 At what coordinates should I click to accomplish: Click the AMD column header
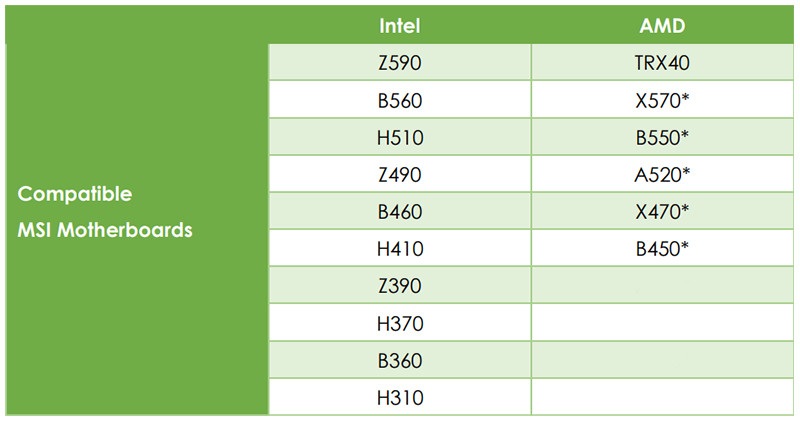click(662, 26)
